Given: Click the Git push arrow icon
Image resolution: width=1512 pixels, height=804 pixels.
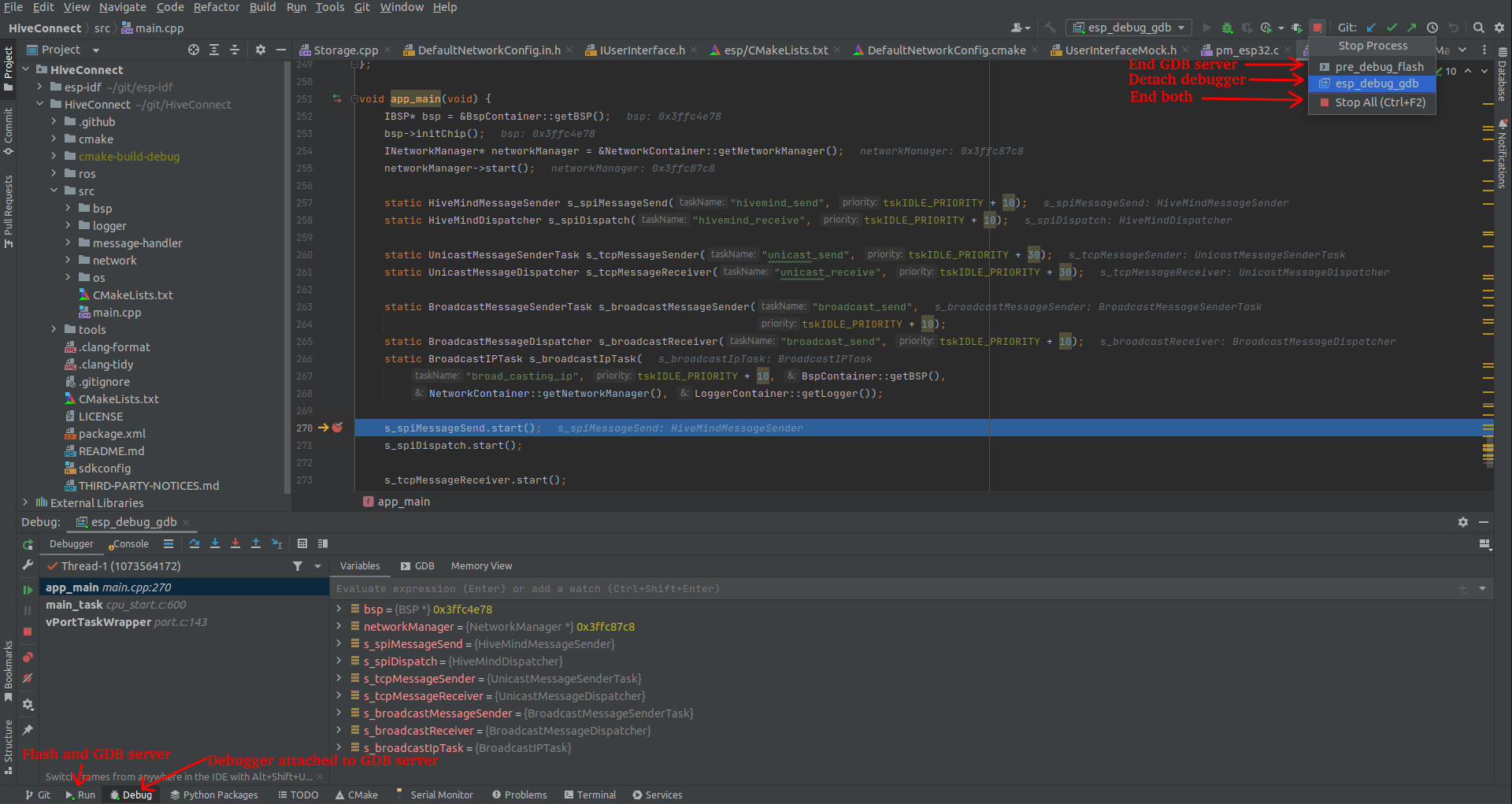Looking at the screenshot, I should point(1411,28).
